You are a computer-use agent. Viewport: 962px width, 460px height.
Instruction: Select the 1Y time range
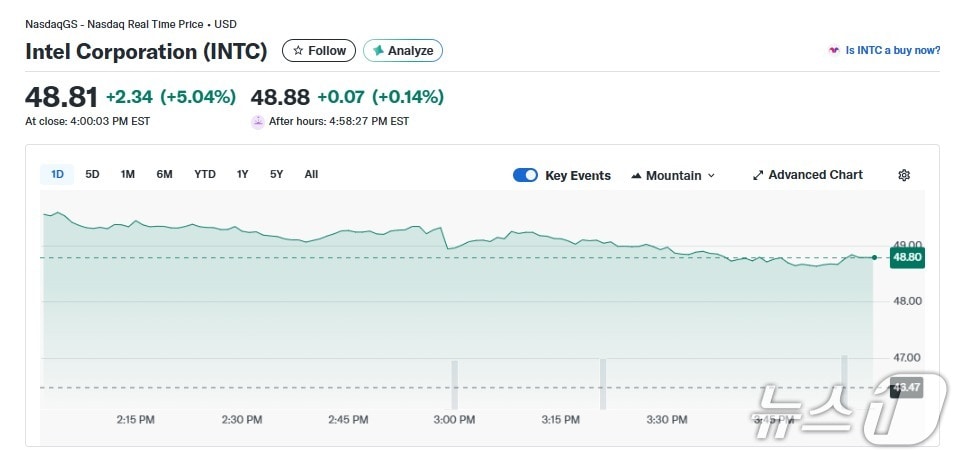click(x=242, y=174)
